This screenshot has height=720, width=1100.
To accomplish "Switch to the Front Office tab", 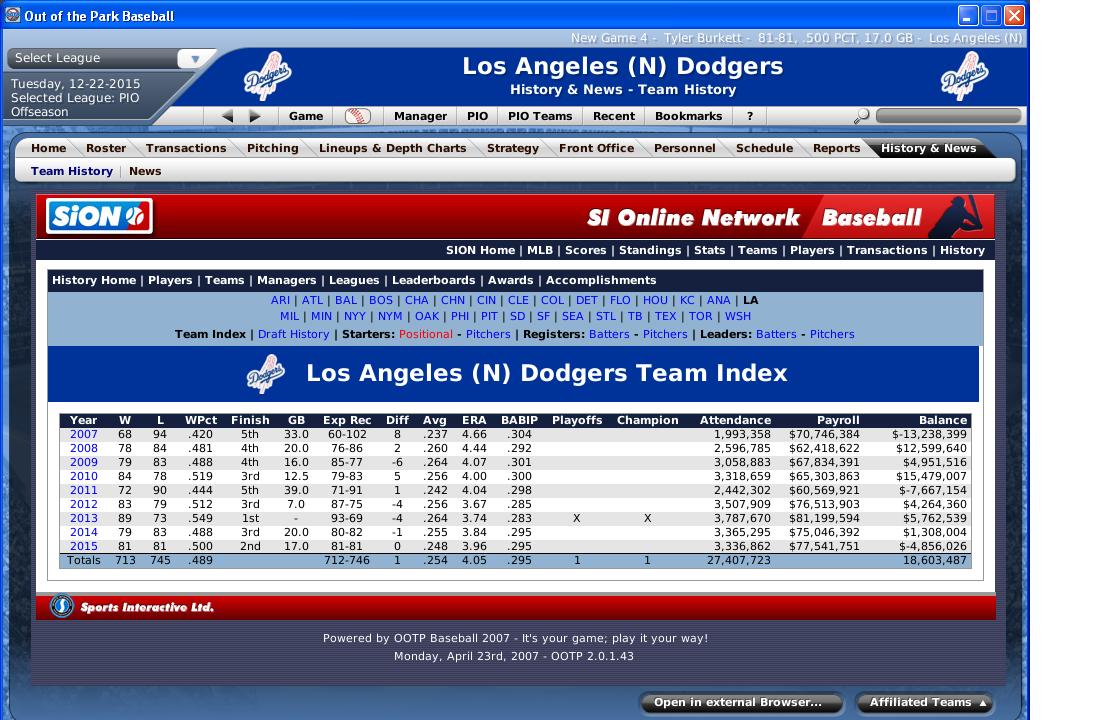I will click(x=596, y=148).
